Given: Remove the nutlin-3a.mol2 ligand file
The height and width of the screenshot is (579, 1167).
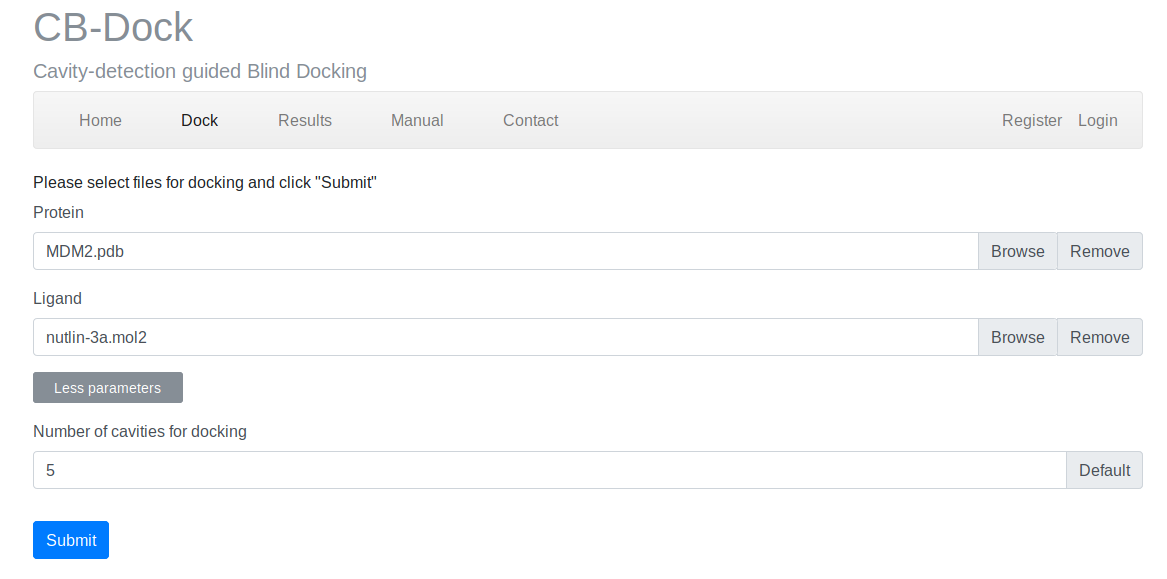Looking at the screenshot, I should tap(1099, 337).
